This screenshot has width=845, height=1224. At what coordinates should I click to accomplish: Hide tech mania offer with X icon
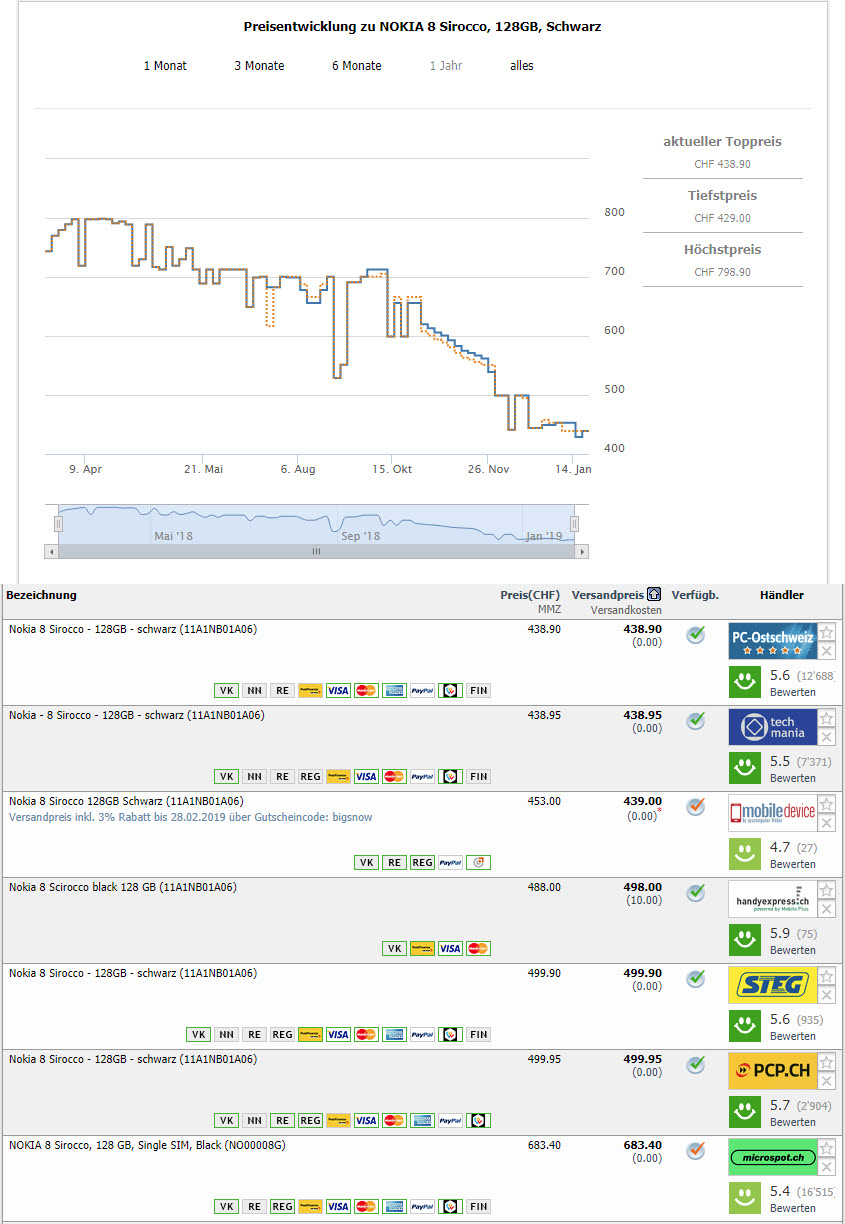click(x=827, y=737)
